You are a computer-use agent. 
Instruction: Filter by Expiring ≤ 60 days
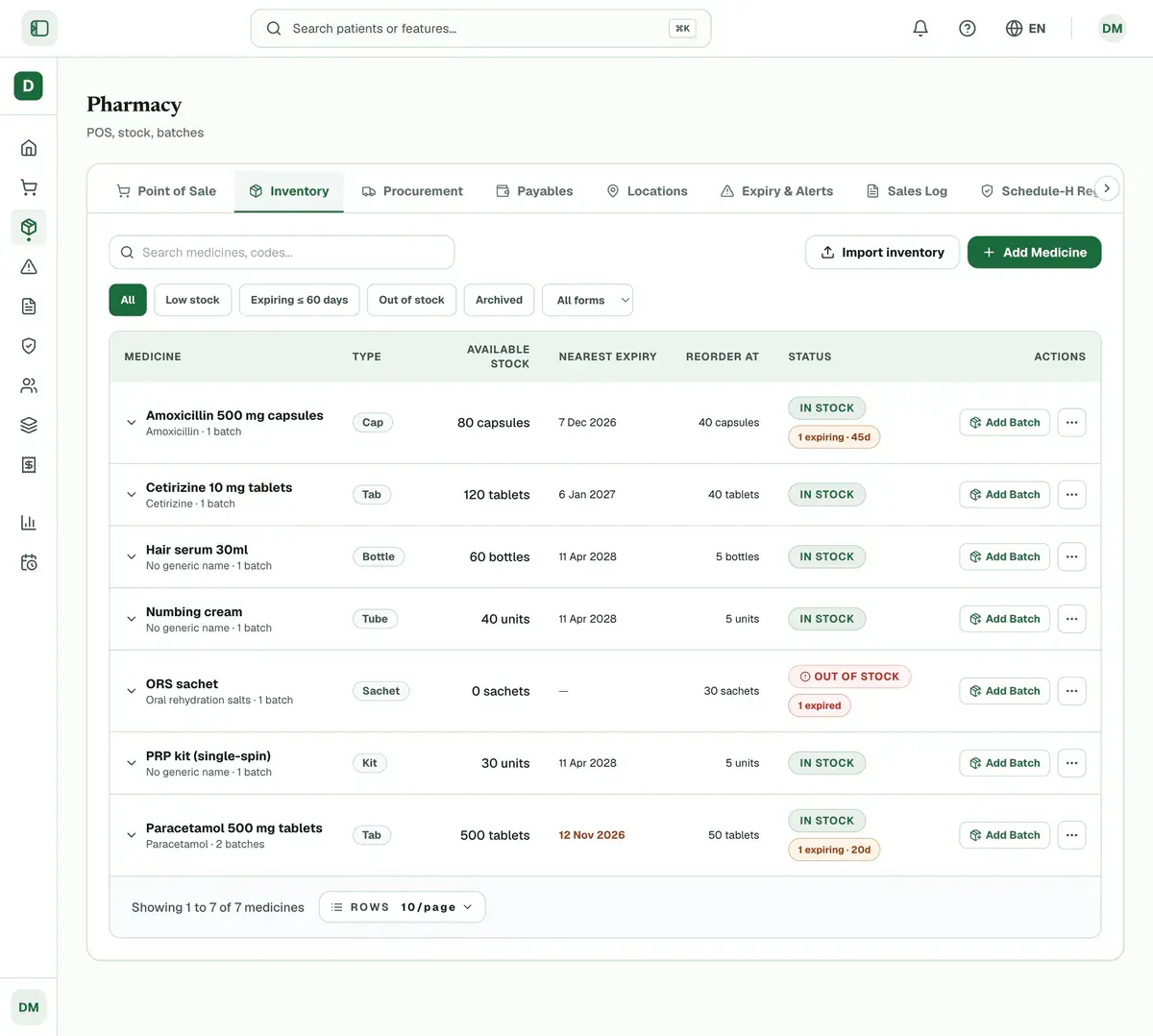click(x=300, y=300)
